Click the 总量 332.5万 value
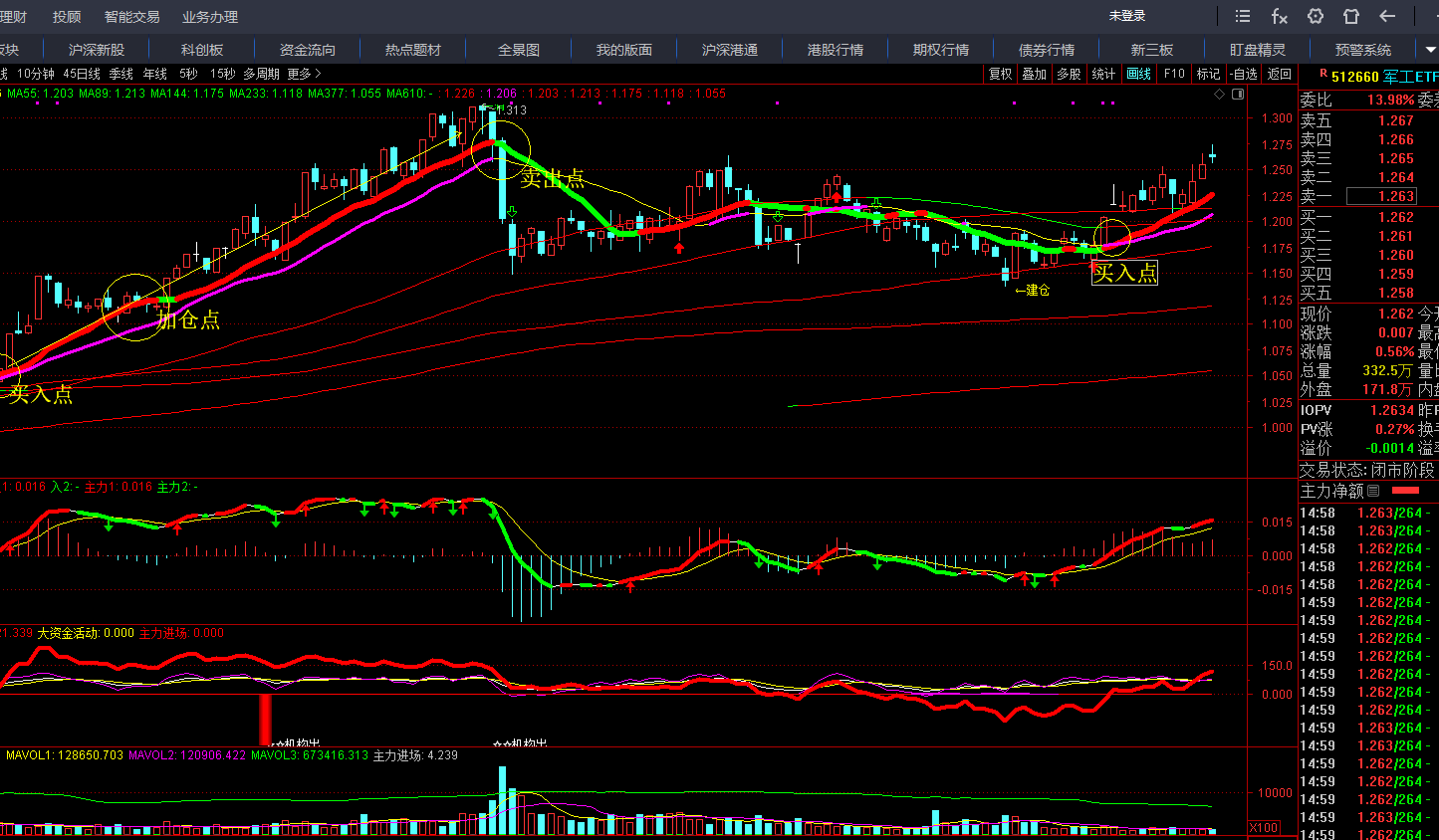1439x840 pixels. (1387, 370)
